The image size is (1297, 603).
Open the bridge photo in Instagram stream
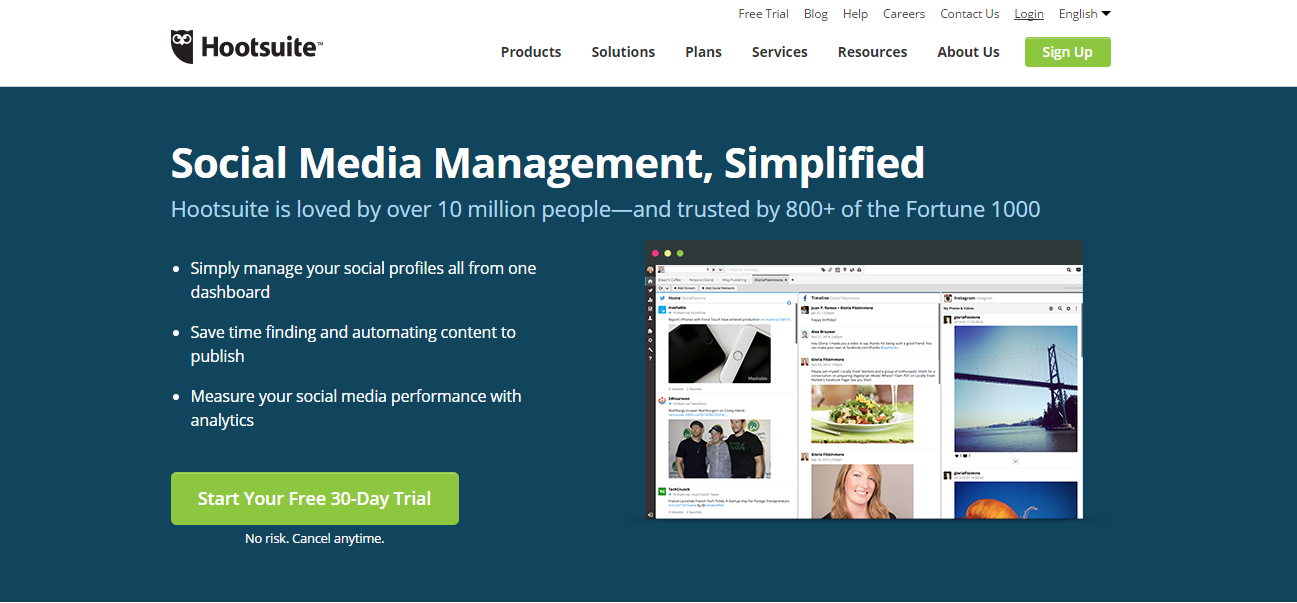click(1016, 388)
